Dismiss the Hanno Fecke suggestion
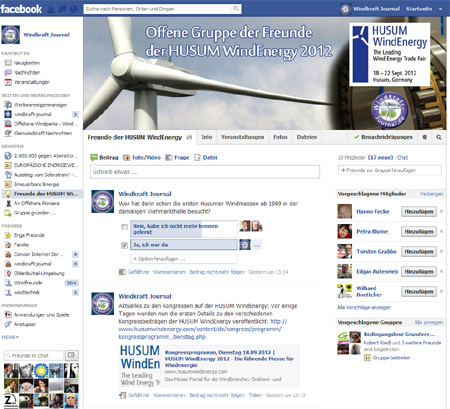Viewport: 450px width, 409px height. coord(441,211)
